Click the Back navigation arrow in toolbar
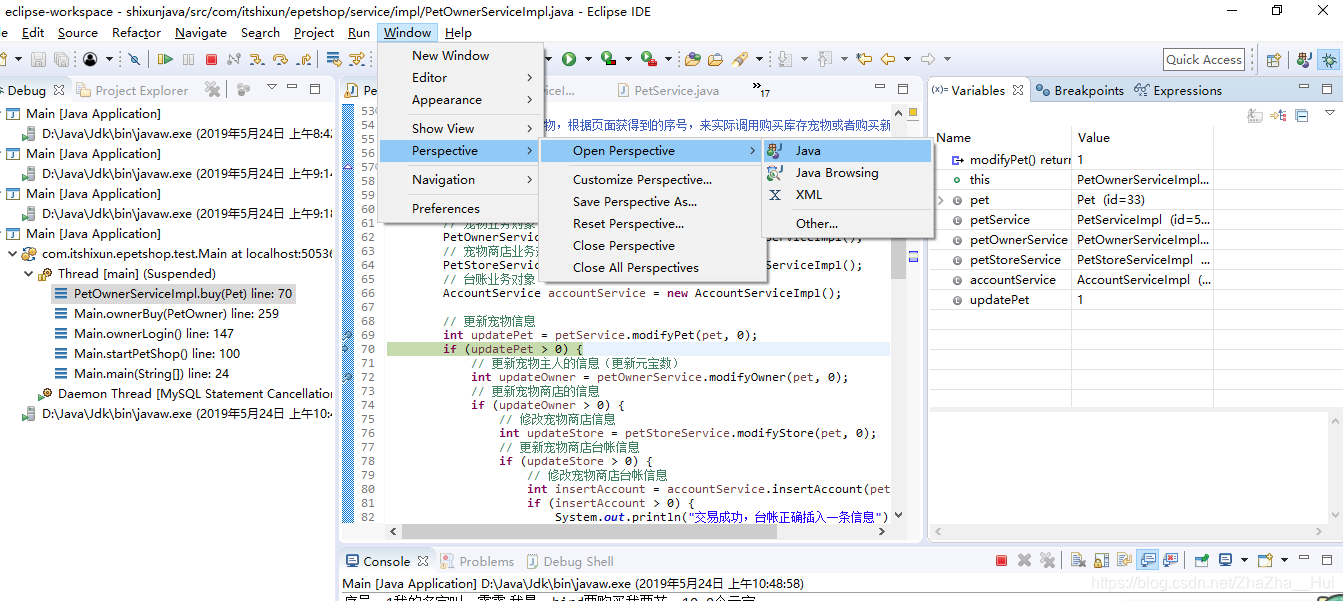Viewport: 1343px width, 601px height. point(888,59)
